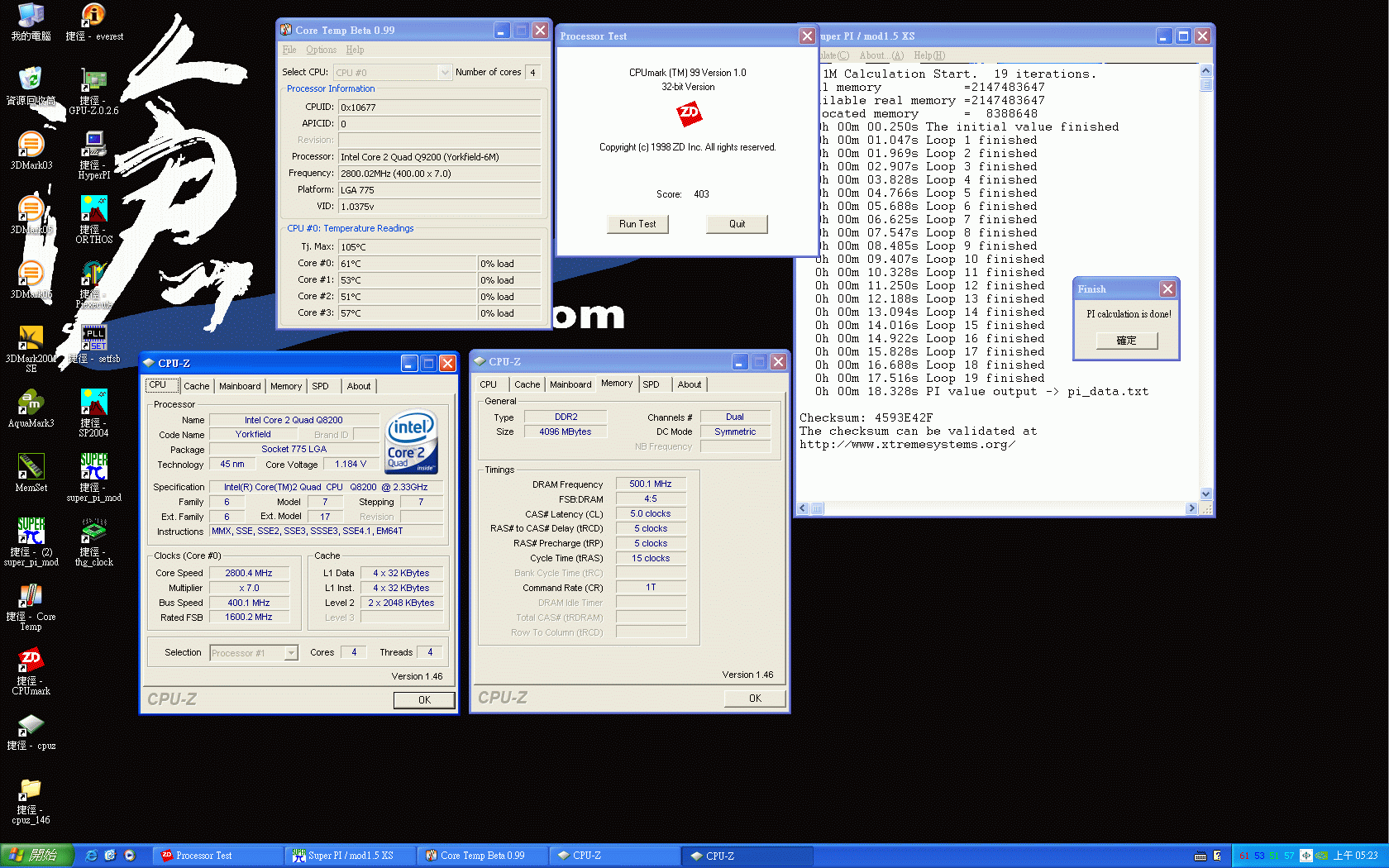The height and width of the screenshot is (868, 1389).
Task: Open Core Temp Options menu
Action: pos(321,50)
